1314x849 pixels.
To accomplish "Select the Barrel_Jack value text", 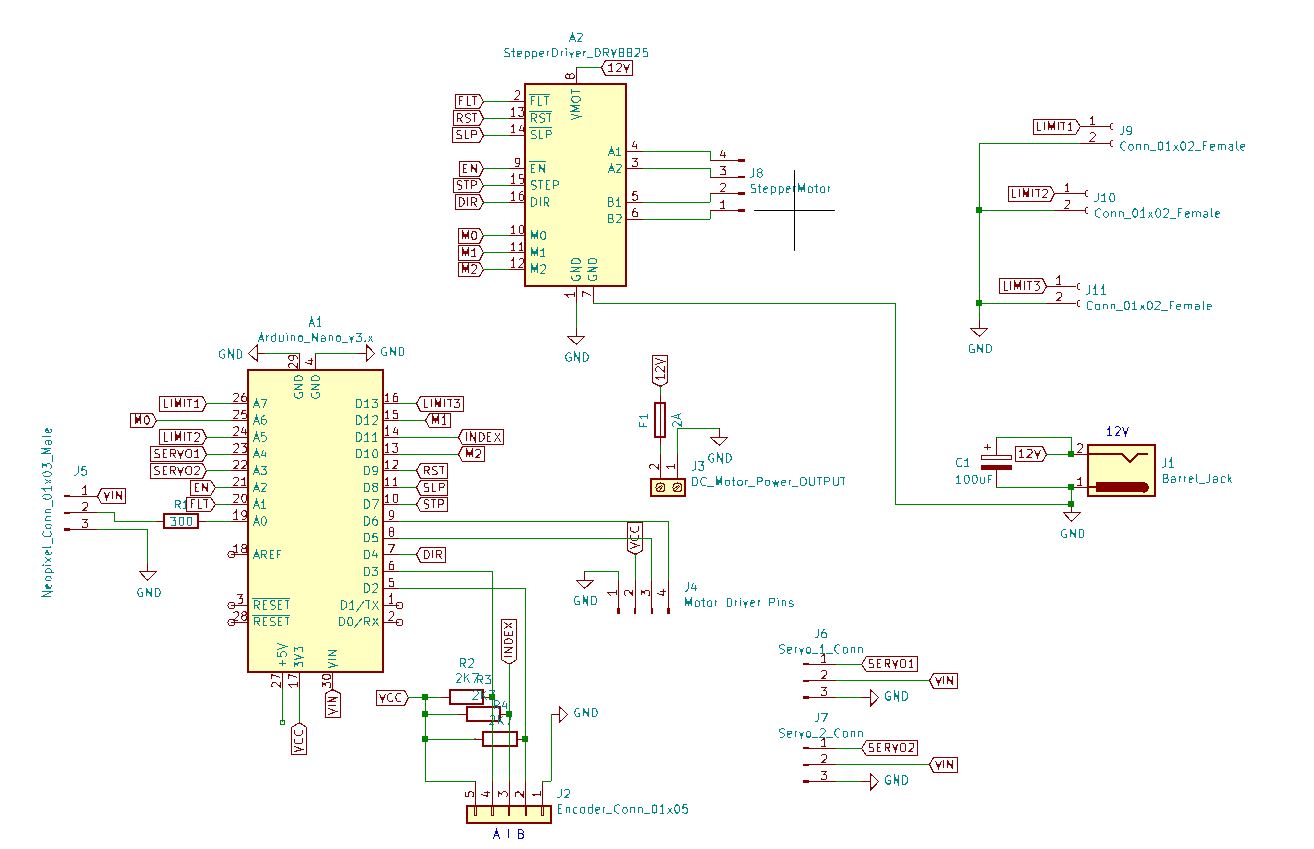I will [x=1197, y=479].
